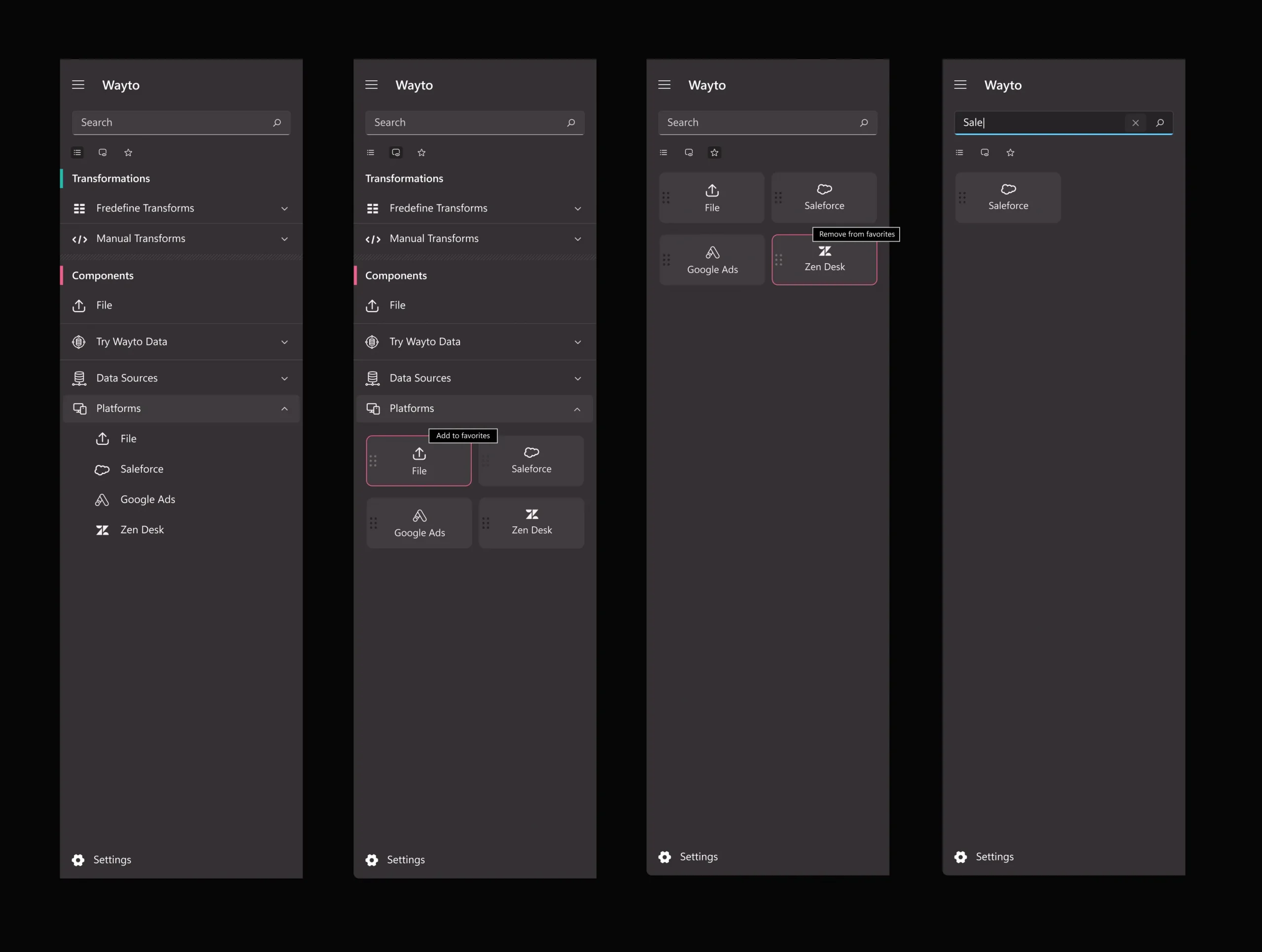Select File under Components in second panel

click(475, 306)
